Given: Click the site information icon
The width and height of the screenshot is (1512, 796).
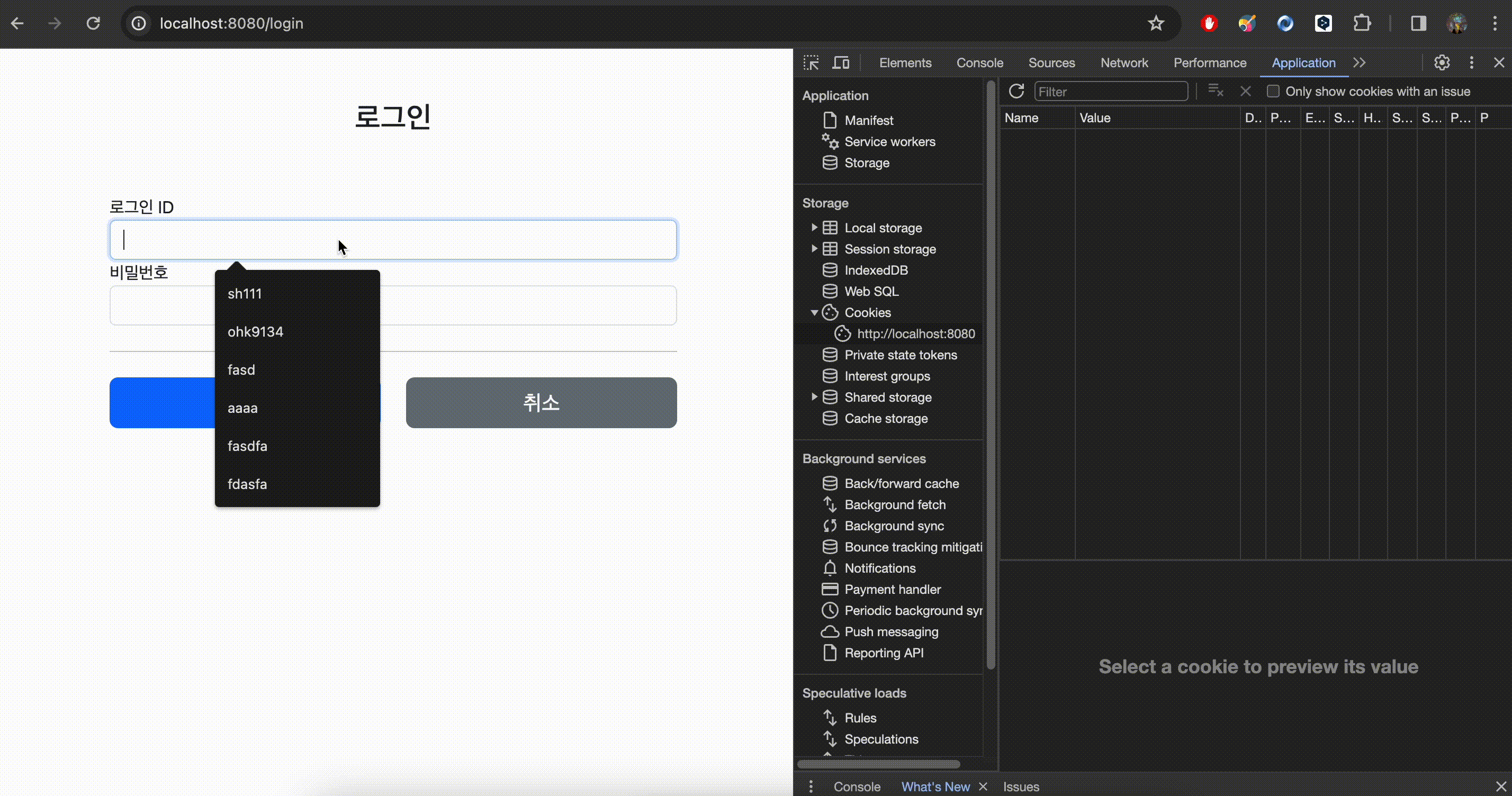Looking at the screenshot, I should [x=139, y=23].
